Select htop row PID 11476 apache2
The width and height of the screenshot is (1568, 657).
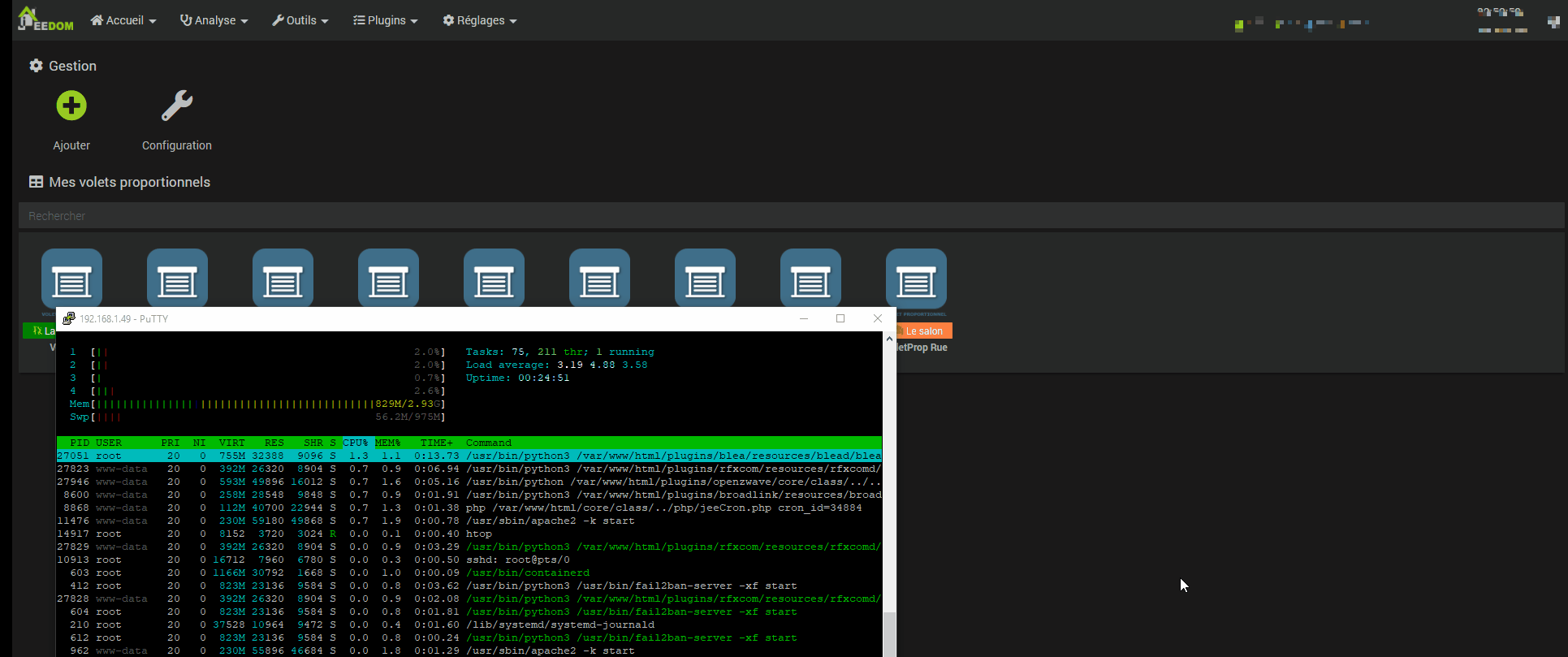coord(469,521)
